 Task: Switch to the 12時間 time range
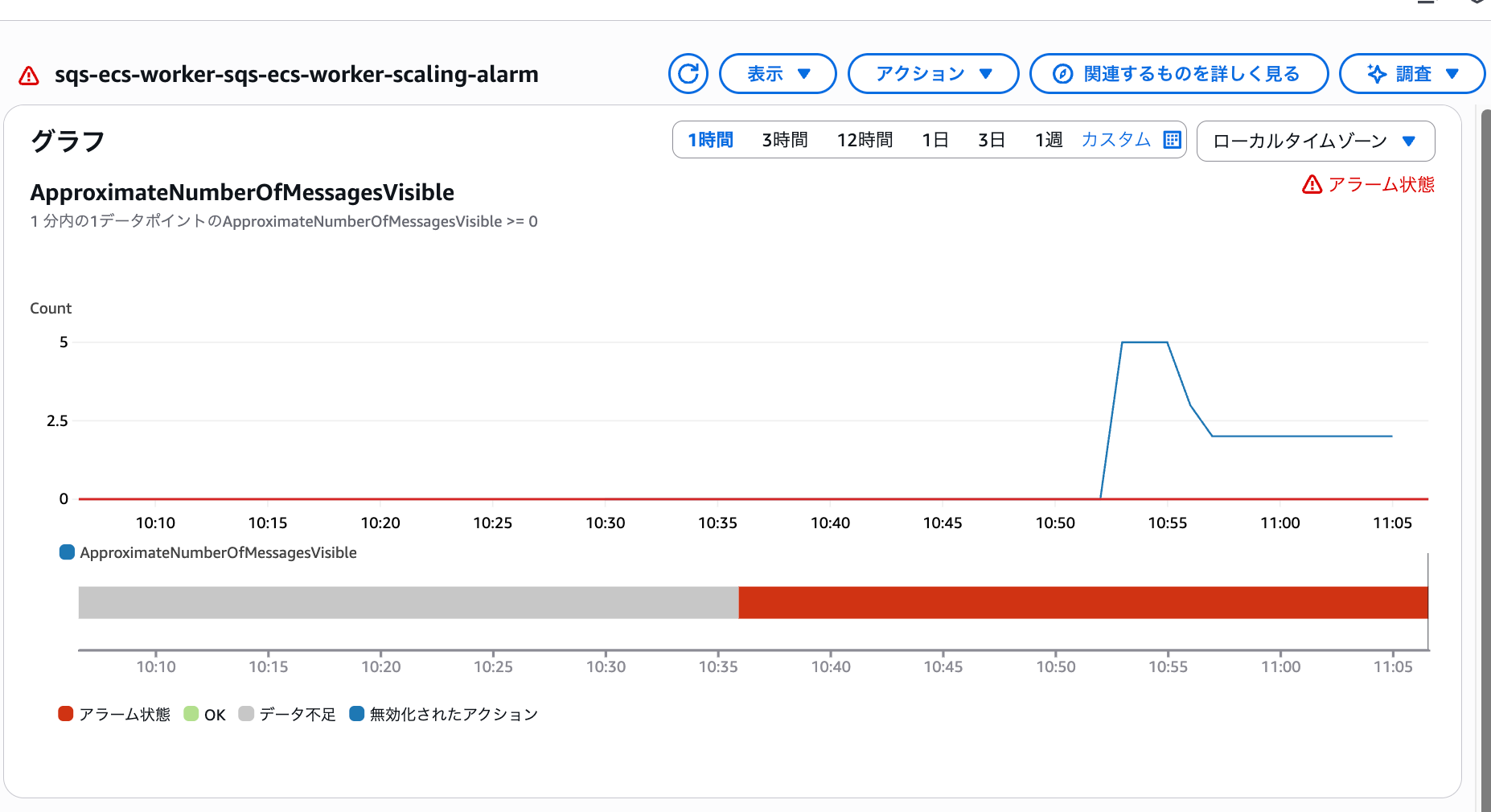pyautogui.click(x=865, y=140)
